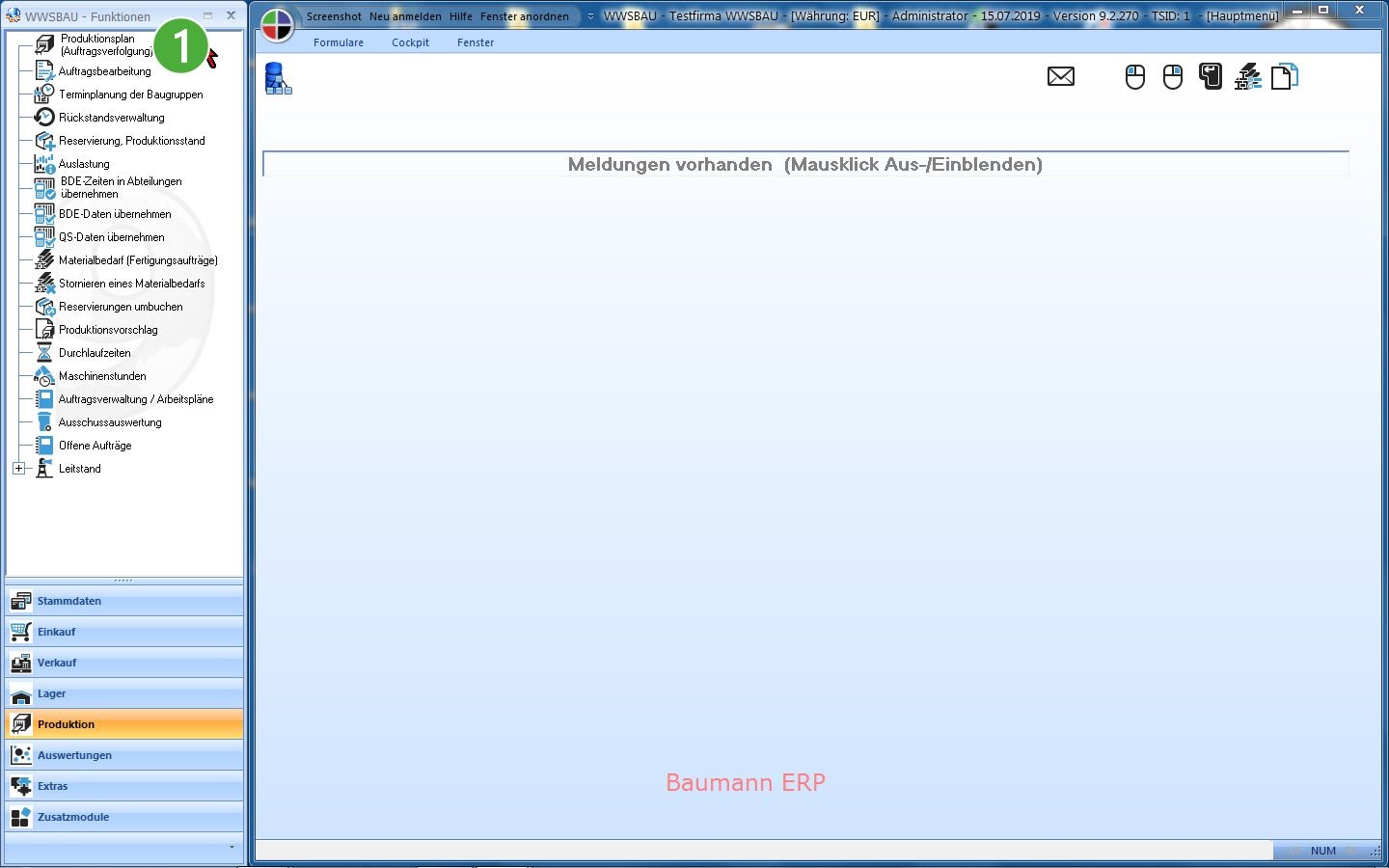This screenshot has height=868, width=1389.
Task: Open the navigation pane options arrow
Action: tap(231, 847)
